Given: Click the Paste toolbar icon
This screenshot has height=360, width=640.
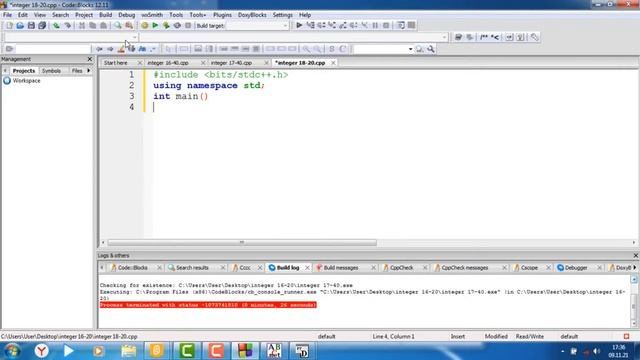Looking at the screenshot, I should [104, 25].
